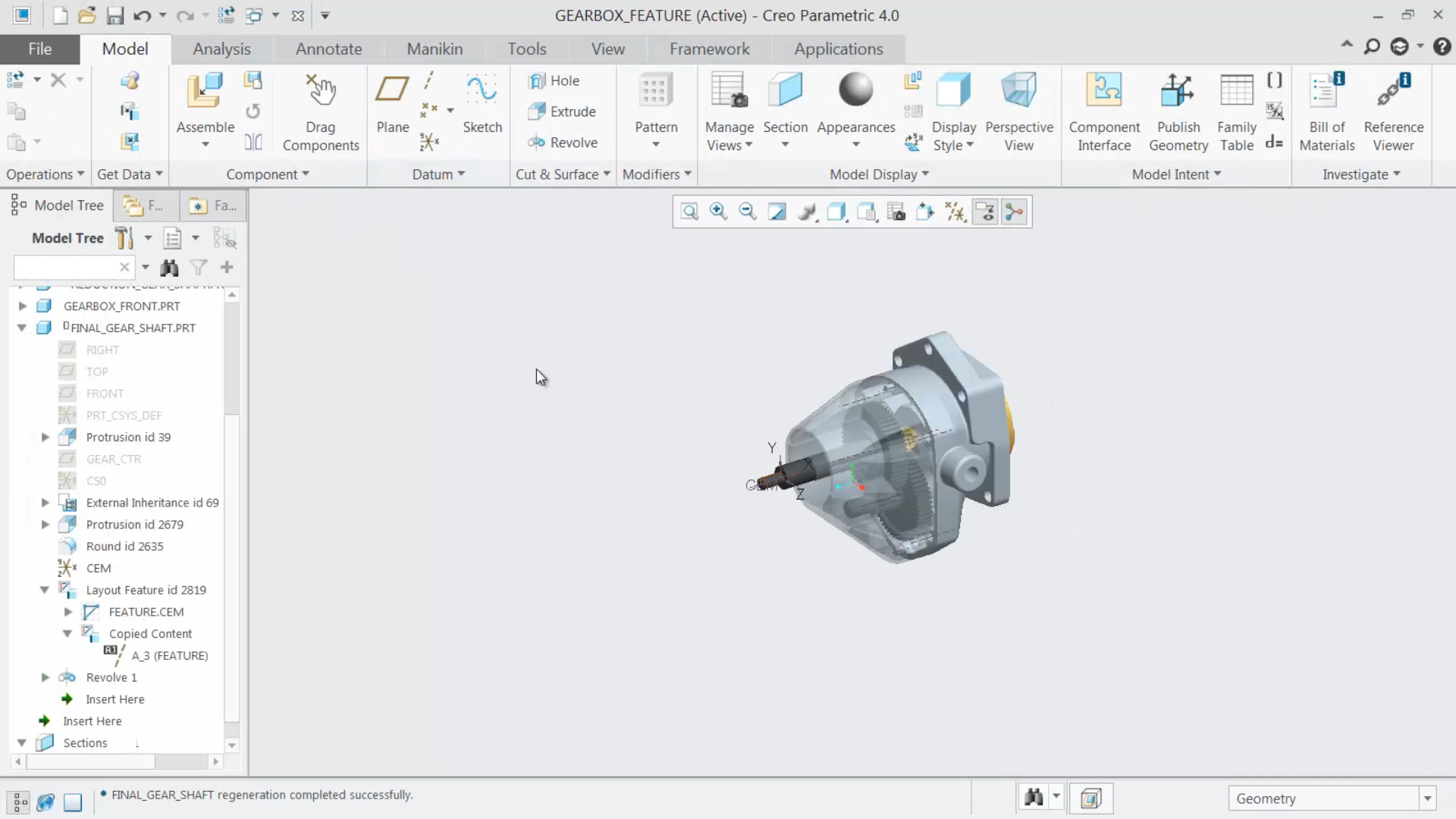Click the Undo arrow icon
1456x819 pixels.
[x=142, y=15]
